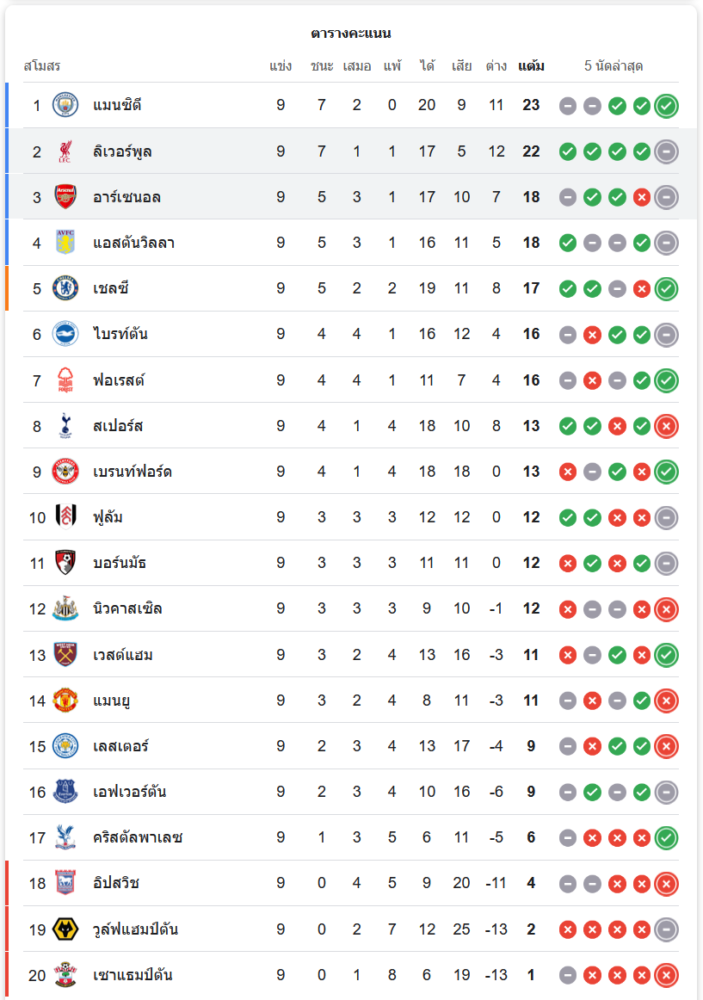Click the Manchester City club crest
The height and width of the screenshot is (1000, 703).
pos(65,105)
